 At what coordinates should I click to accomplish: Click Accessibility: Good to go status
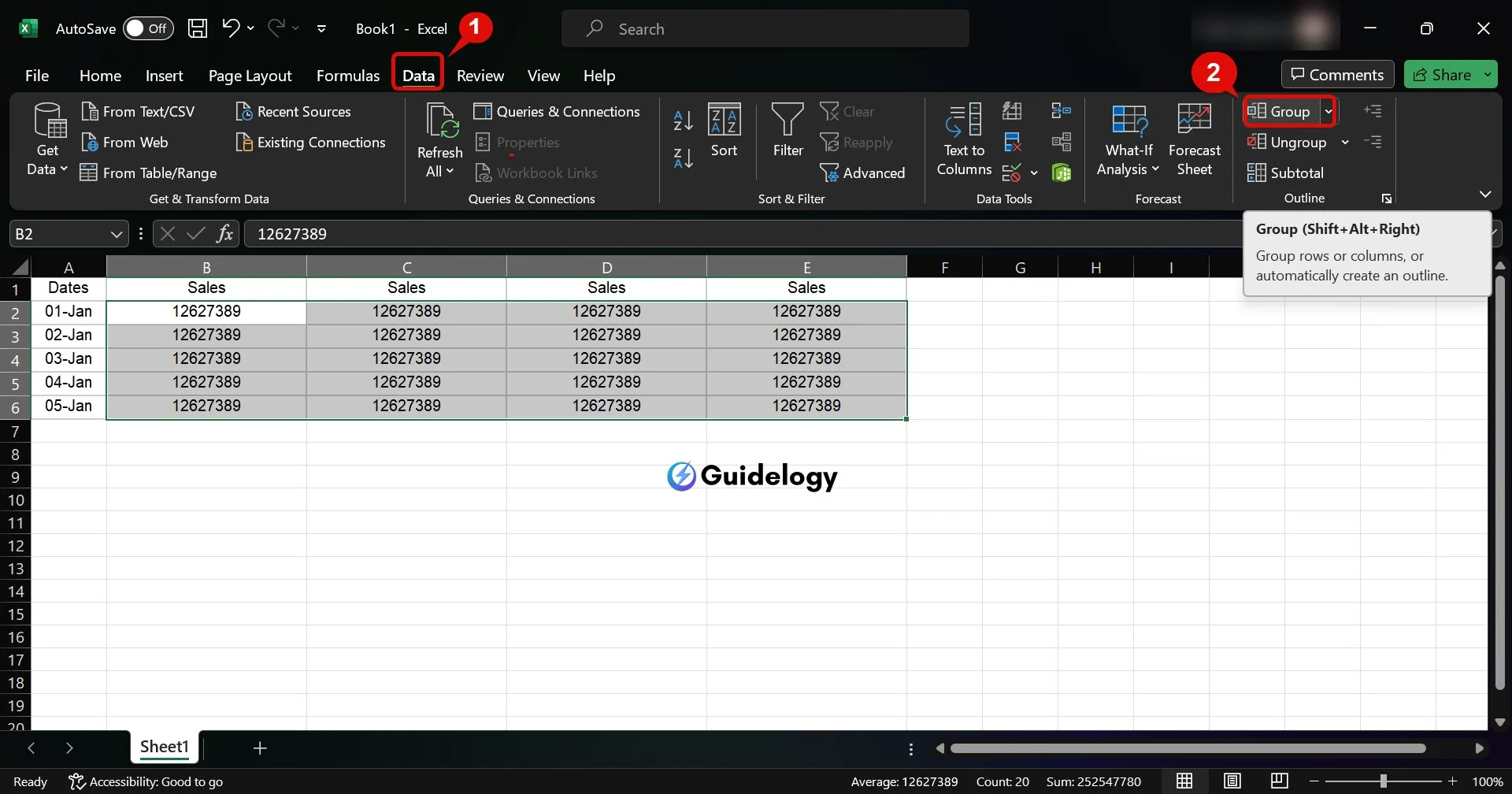click(x=146, y=781)
